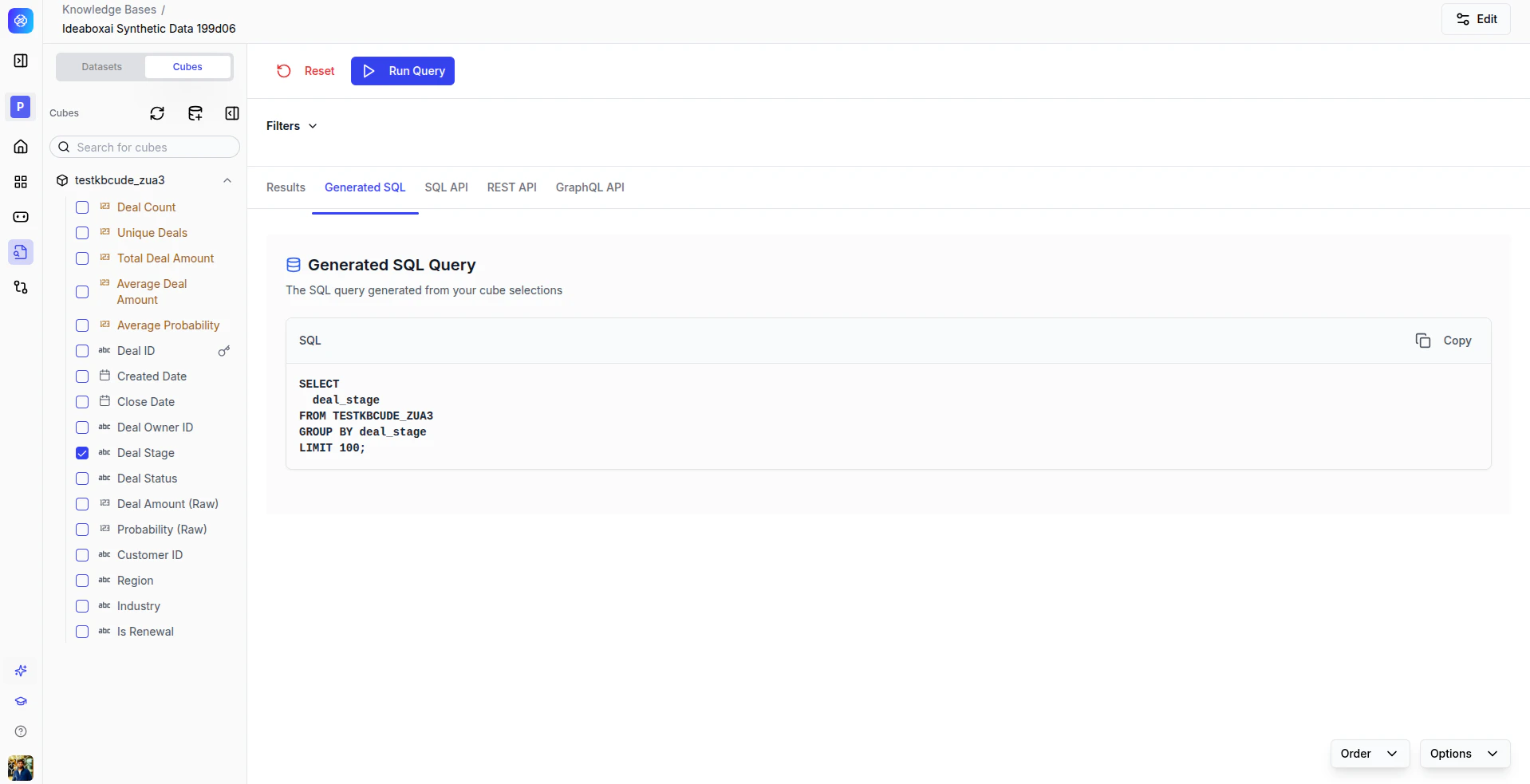Open the git branch workflow icon
The height and width of the screenshot is (784, 1530).
click(21, 287)
